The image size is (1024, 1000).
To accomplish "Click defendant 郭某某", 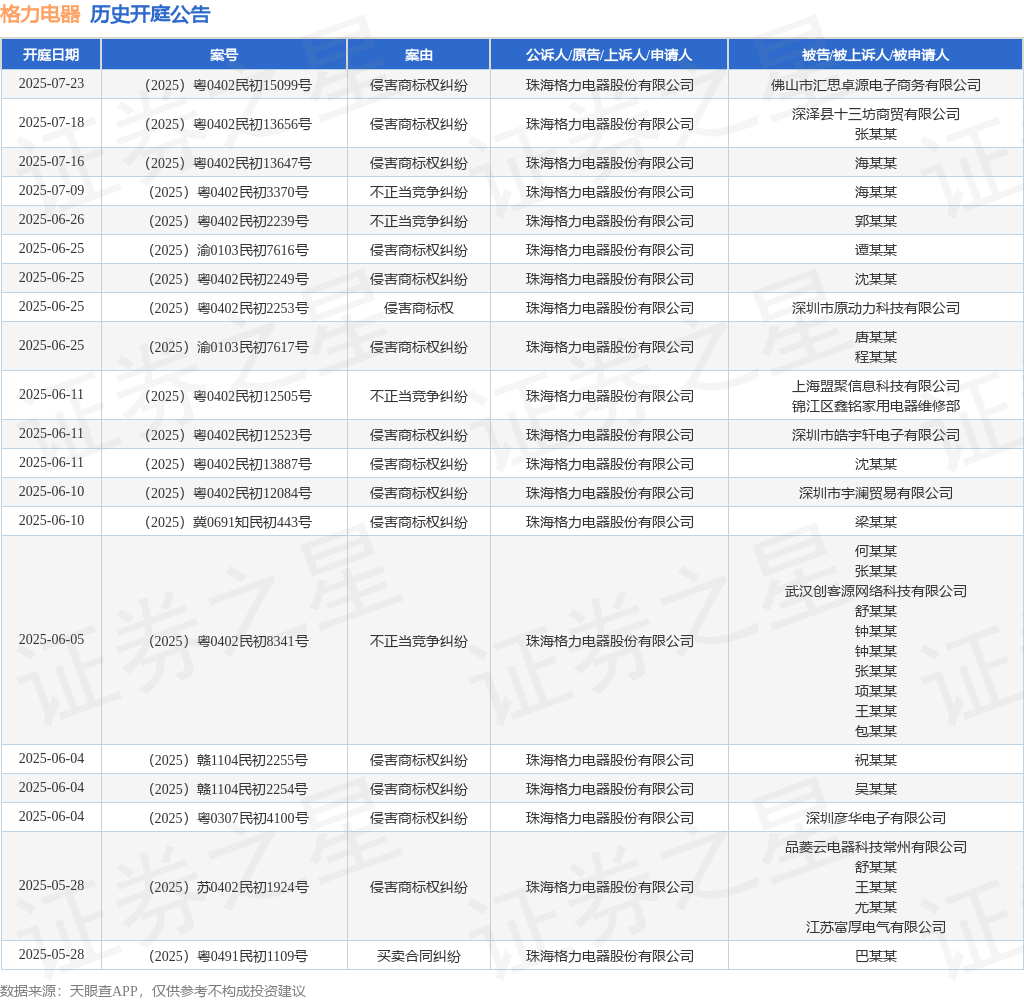I will tap(876, 221).
